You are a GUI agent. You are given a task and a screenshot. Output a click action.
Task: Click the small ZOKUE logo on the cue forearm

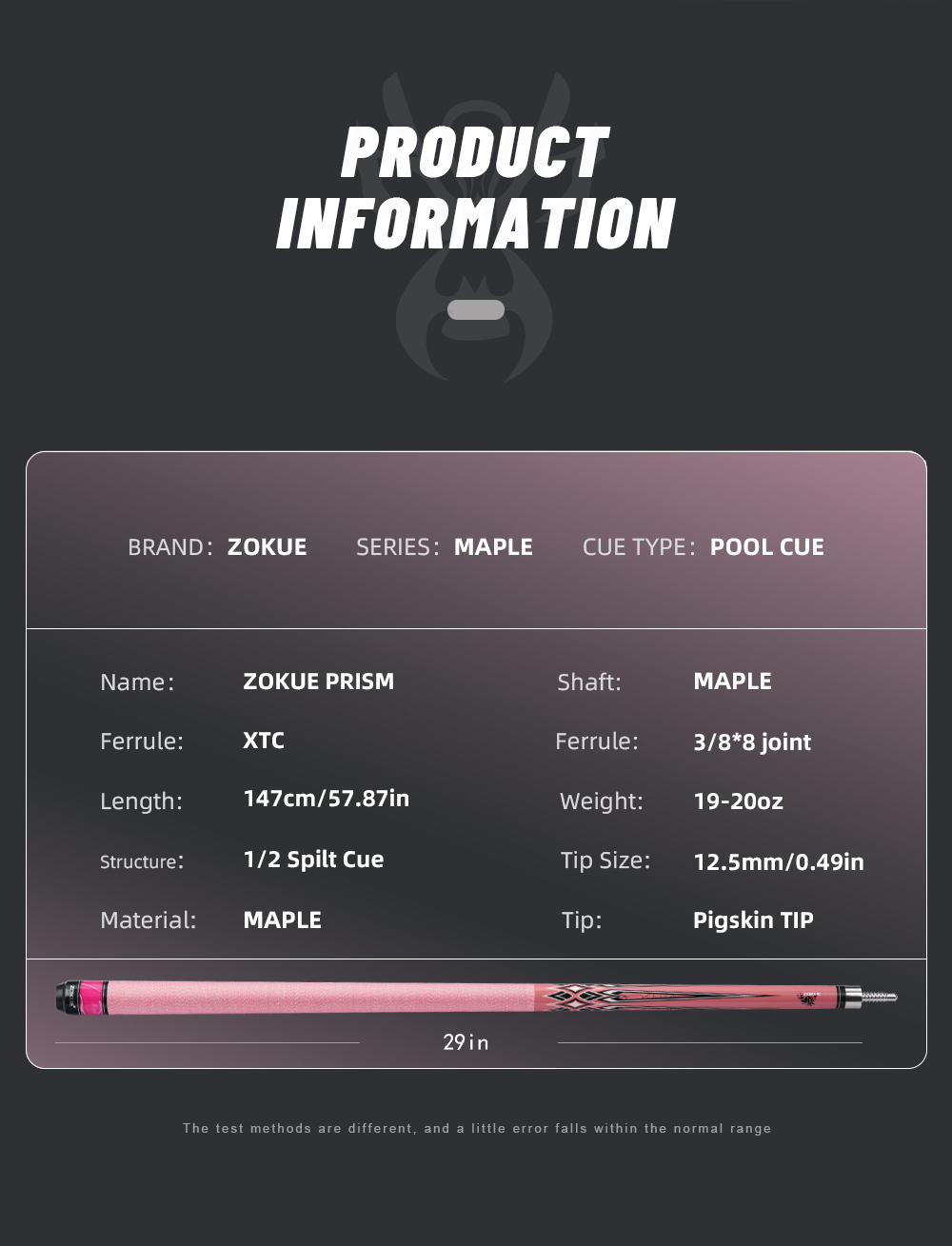tap(811, 998)
